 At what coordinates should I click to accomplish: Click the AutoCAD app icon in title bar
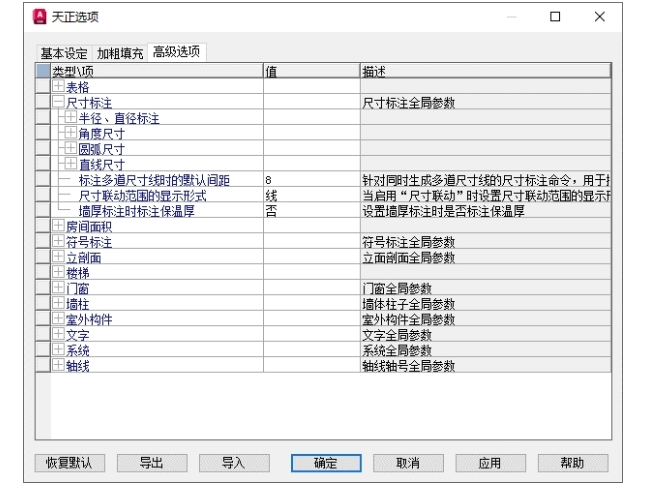pos(40,17)
